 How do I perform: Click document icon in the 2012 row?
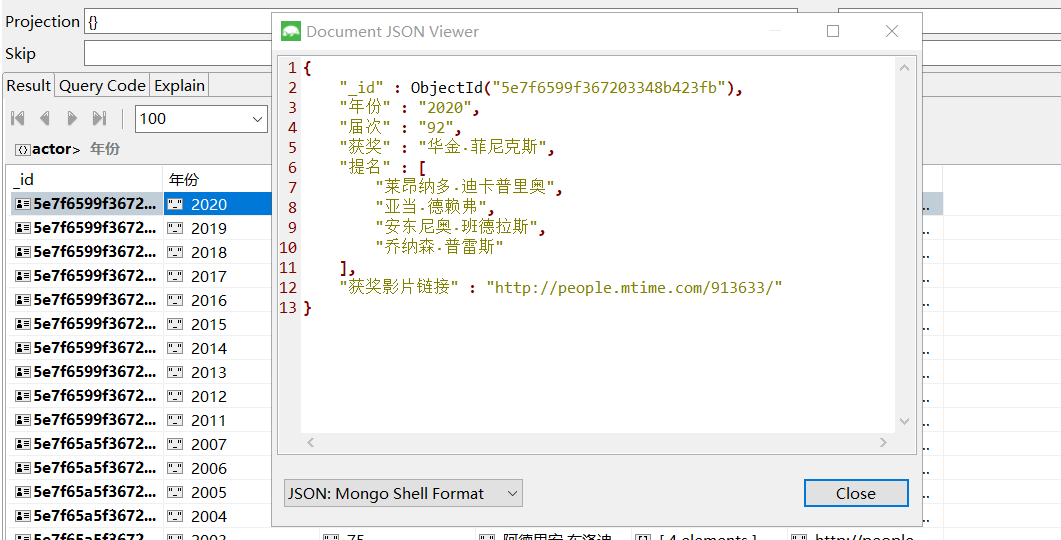(22, 397)
